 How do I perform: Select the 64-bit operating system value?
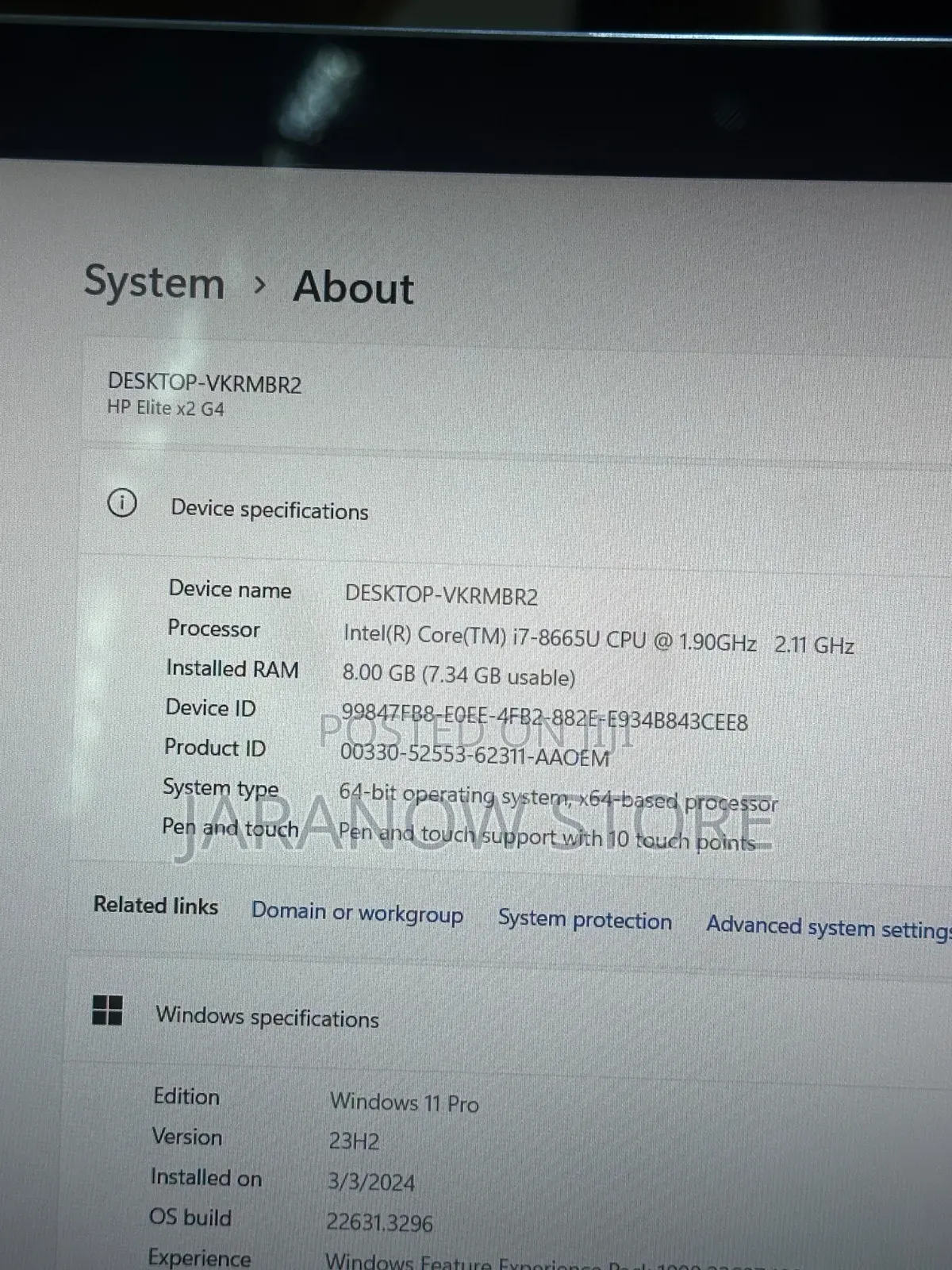coord(559,799)
